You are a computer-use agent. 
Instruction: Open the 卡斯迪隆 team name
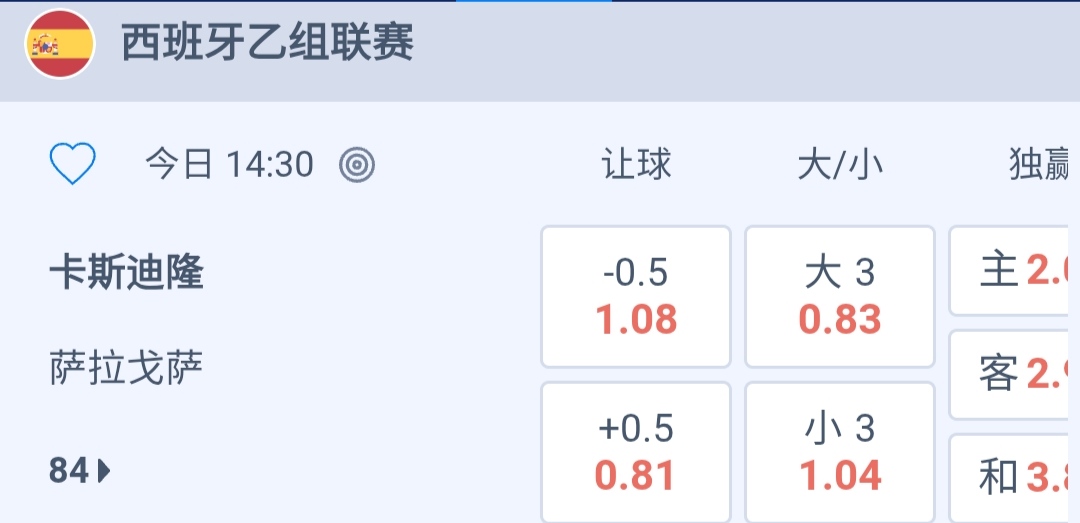(x=126, y=273)
